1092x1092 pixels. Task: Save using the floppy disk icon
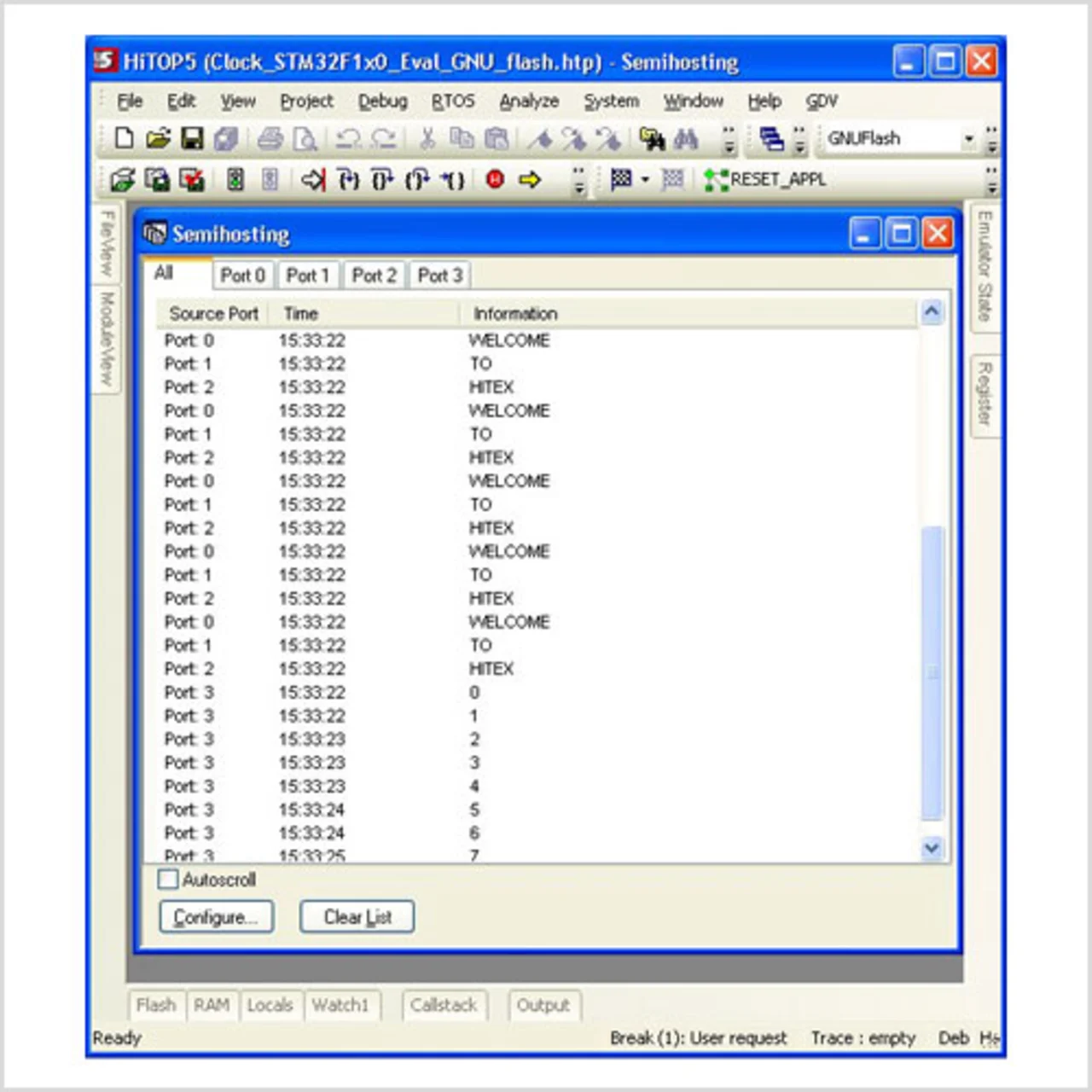pyautogui.click(x=192, y=138)
